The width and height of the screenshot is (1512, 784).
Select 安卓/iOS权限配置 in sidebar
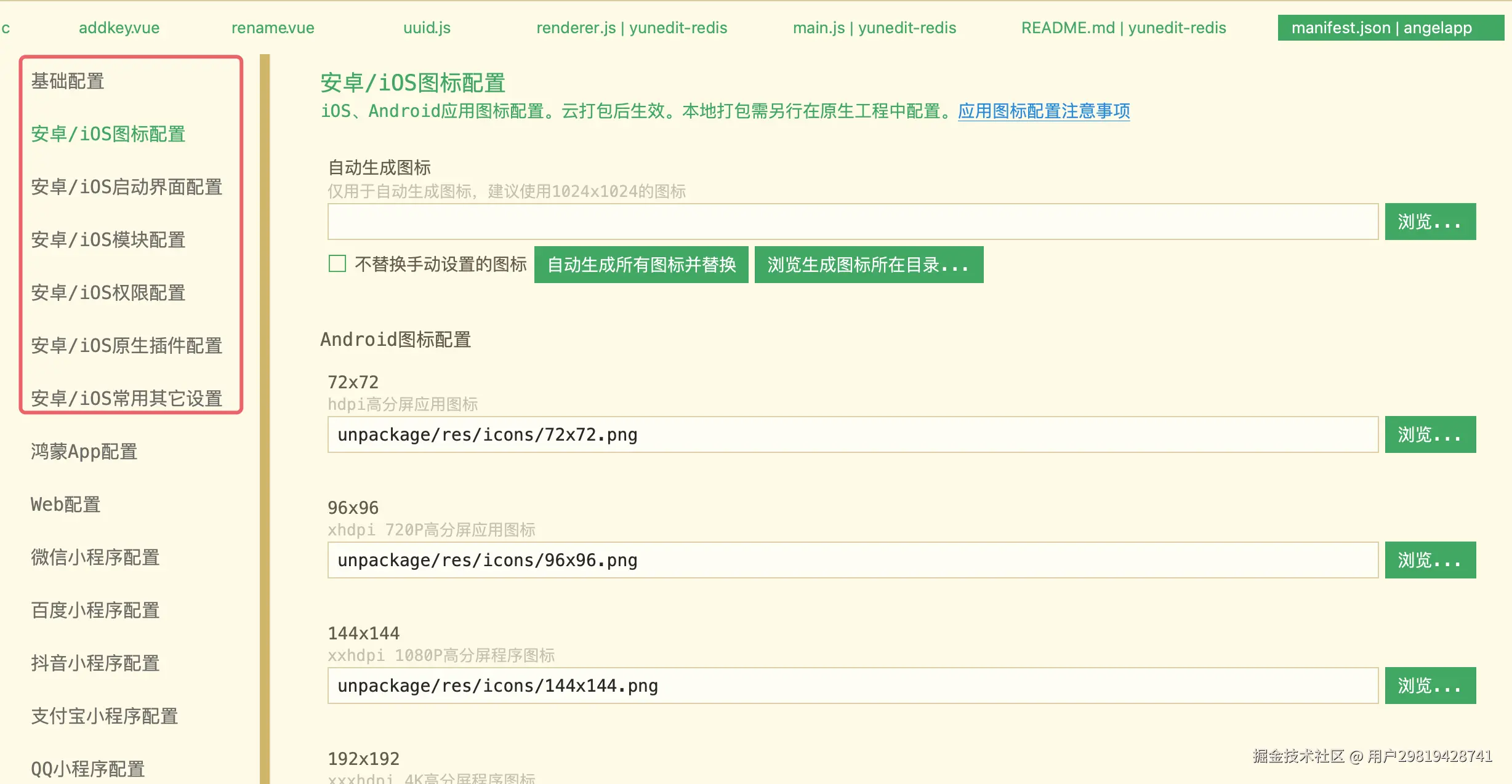tap(108, 293)
